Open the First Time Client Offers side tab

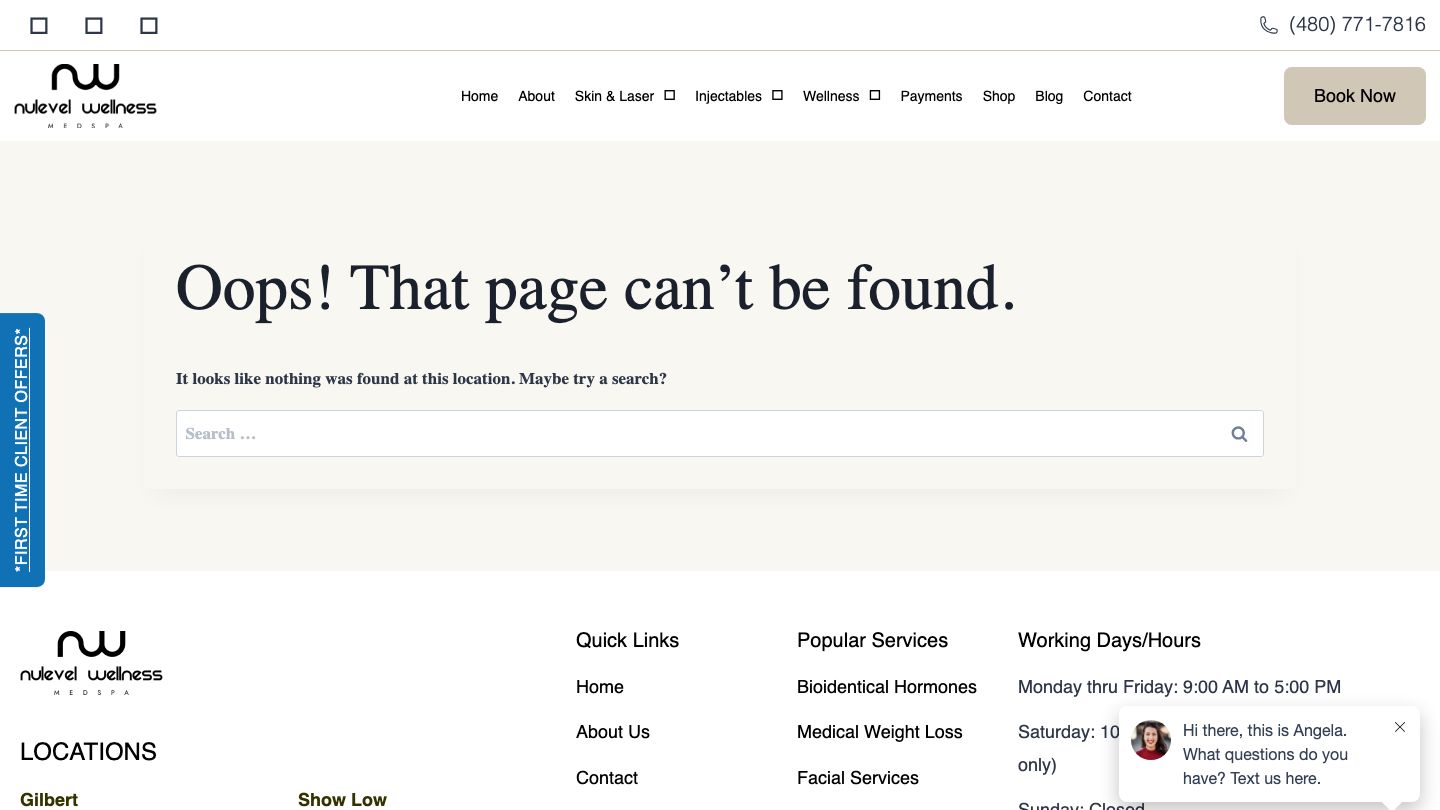pyautogui.click(x=22, y=450)
